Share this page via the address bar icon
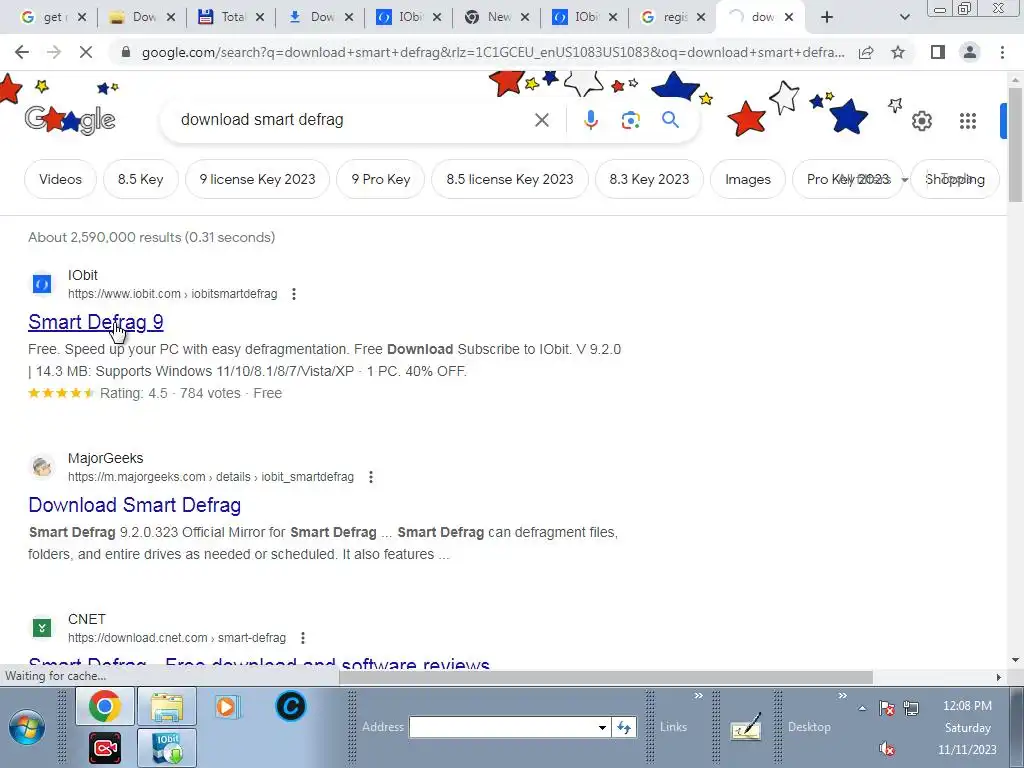1024x768 pixels. (866, 52)
